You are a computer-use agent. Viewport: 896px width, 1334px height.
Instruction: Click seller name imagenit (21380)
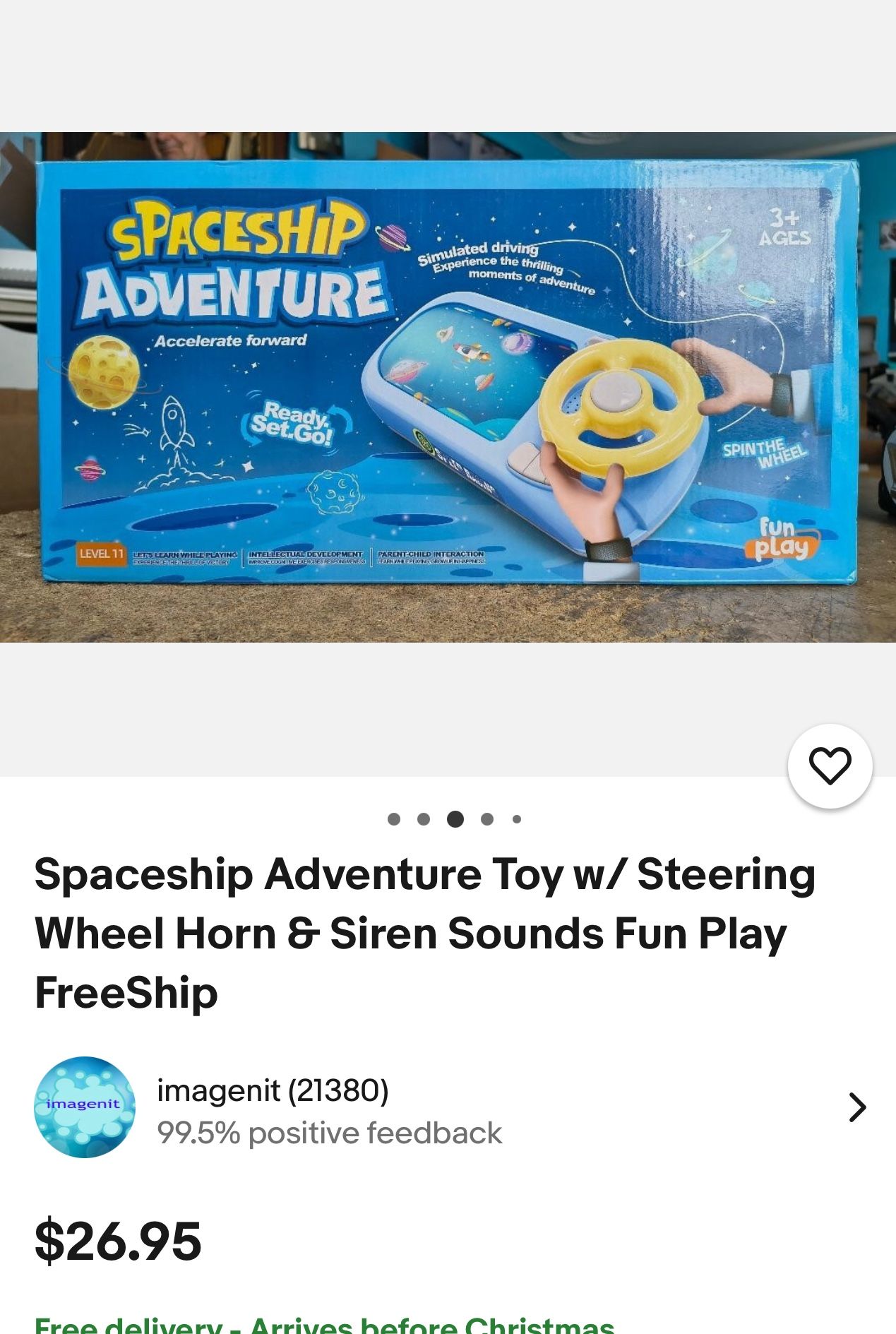(x=273, y=1090)
